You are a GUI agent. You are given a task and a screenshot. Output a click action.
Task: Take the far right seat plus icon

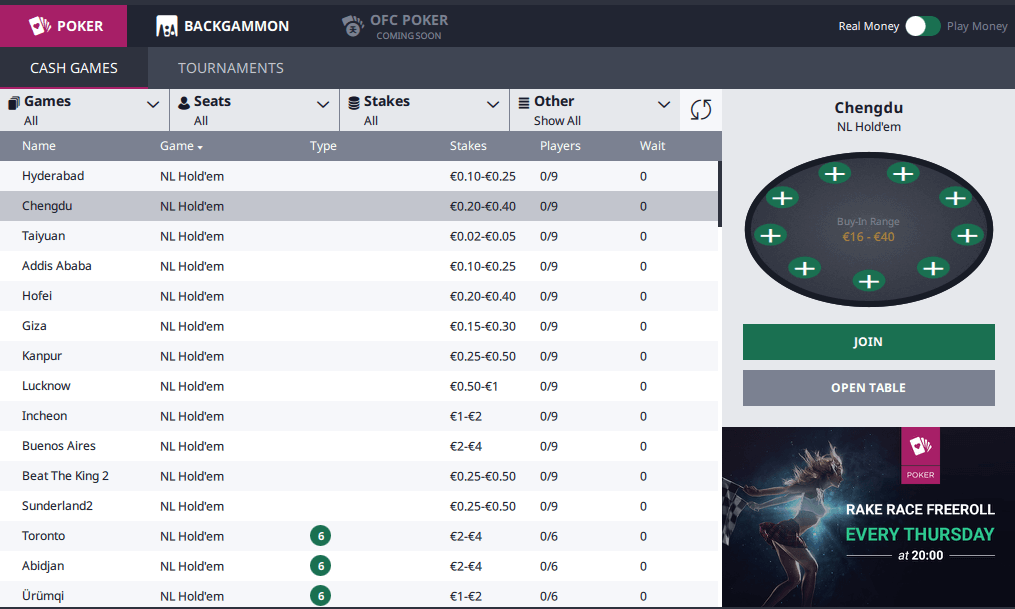point(967,235)
